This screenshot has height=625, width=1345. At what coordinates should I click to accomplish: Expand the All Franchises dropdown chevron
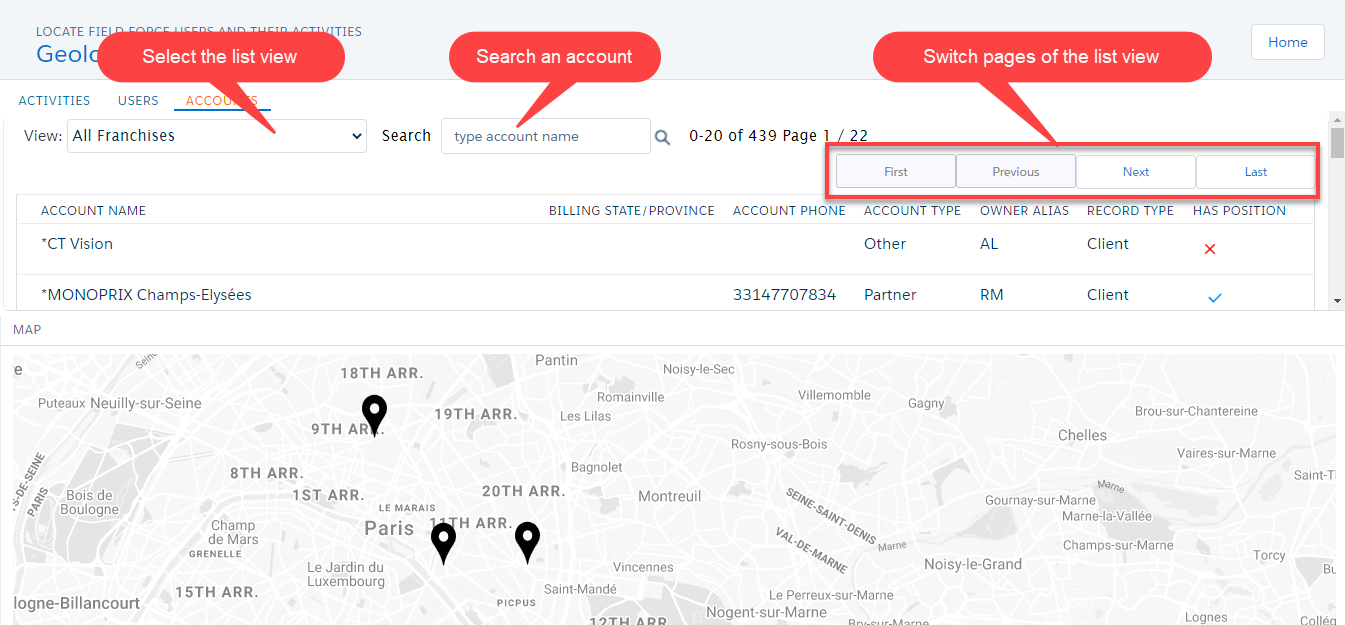click(357, 135)
